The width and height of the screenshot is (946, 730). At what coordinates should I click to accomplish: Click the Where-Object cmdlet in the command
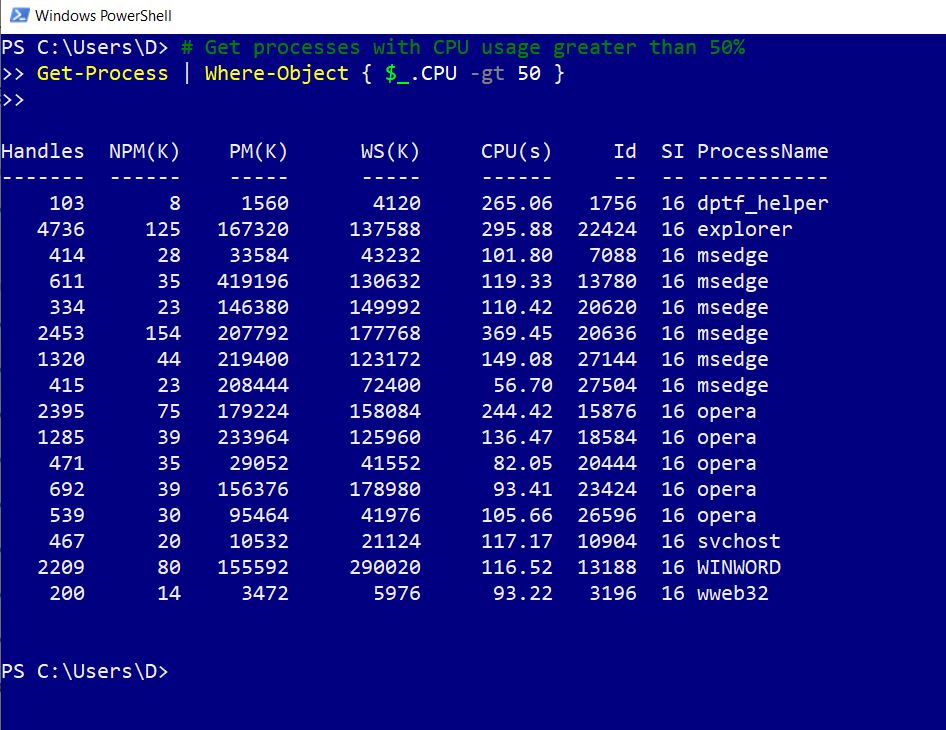[x=276, y=74]
